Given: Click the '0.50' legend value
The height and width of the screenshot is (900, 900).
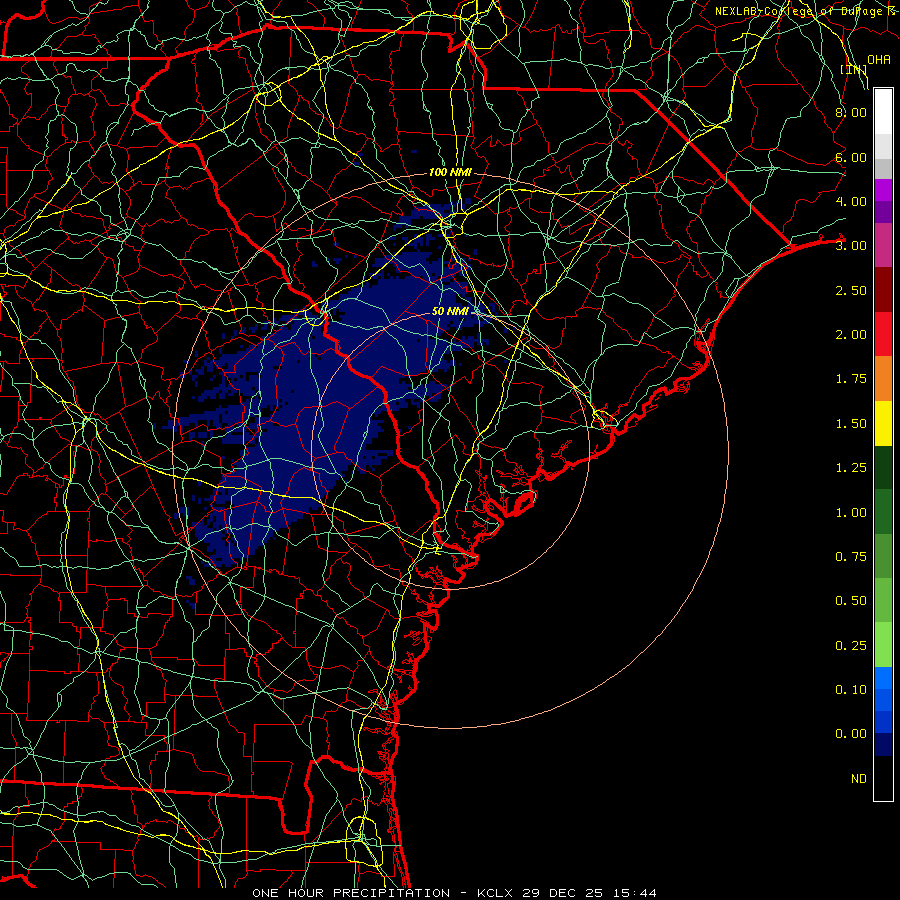Looking at the screenshot, I should (851, 601).
